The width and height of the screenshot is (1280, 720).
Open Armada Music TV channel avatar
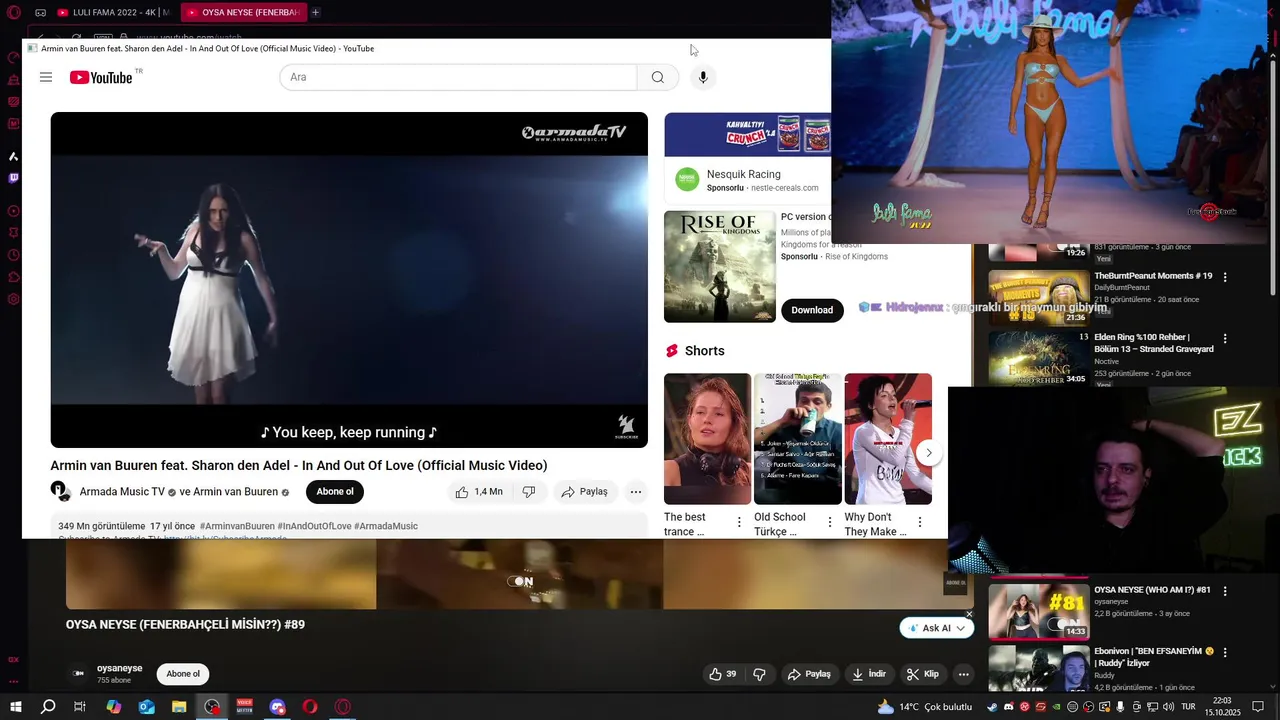(x=60, y=491)
